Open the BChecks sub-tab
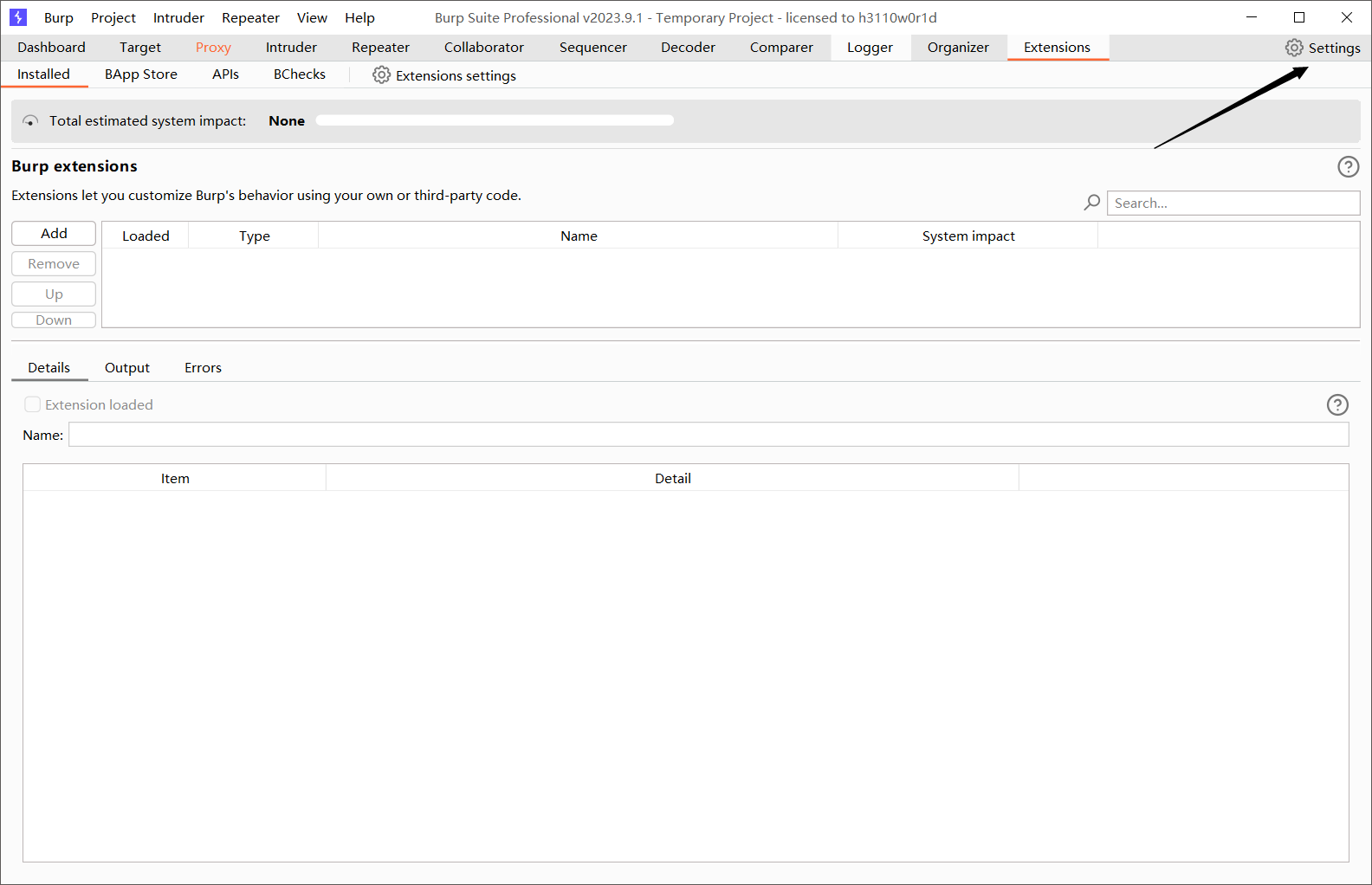Image resolution: width=1372 pixels, height=885 pixels. tap(300, 74)
